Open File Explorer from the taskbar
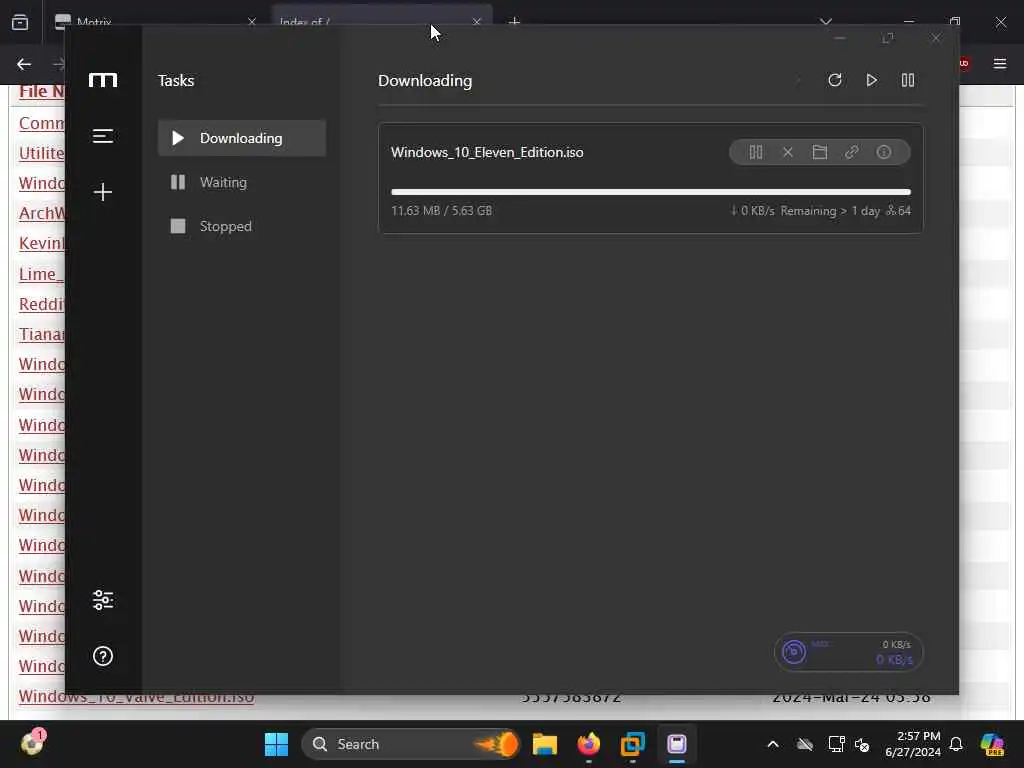Screen dimensions: 1024x768 click(545, 744)
